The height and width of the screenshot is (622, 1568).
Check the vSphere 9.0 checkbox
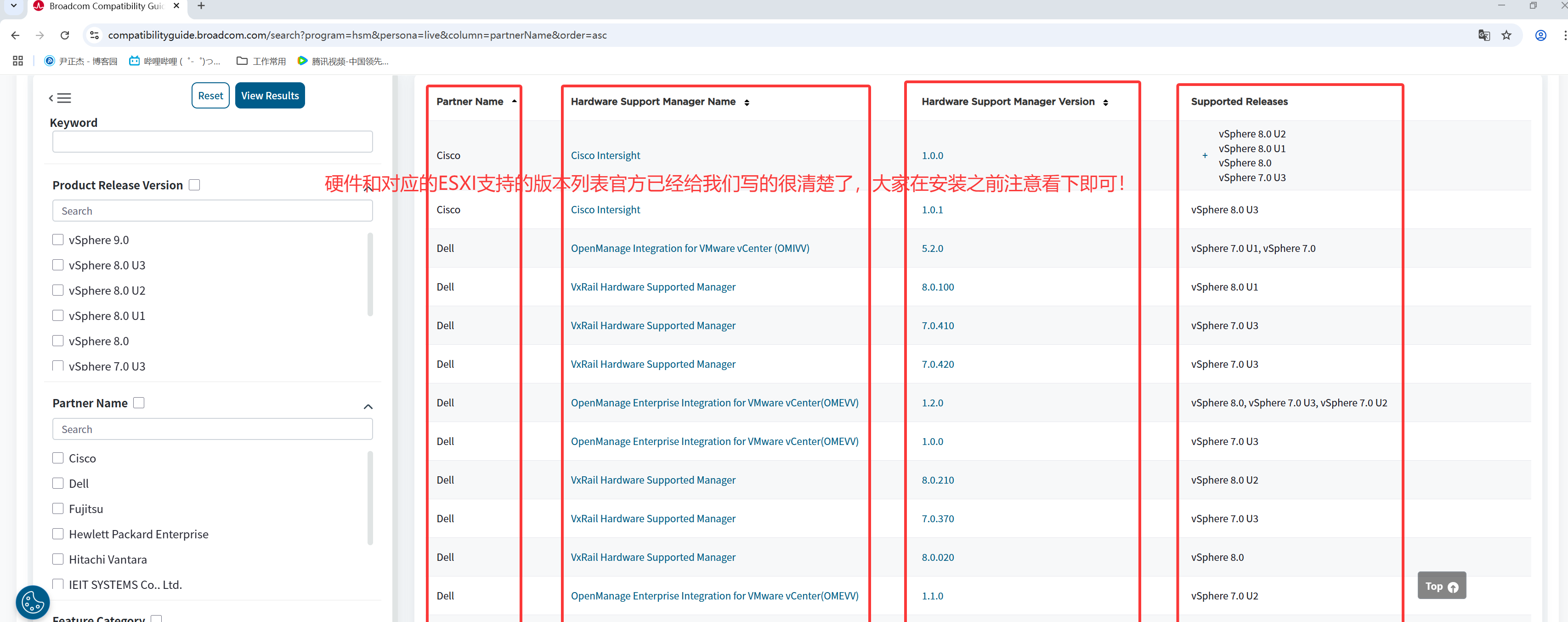58,240
